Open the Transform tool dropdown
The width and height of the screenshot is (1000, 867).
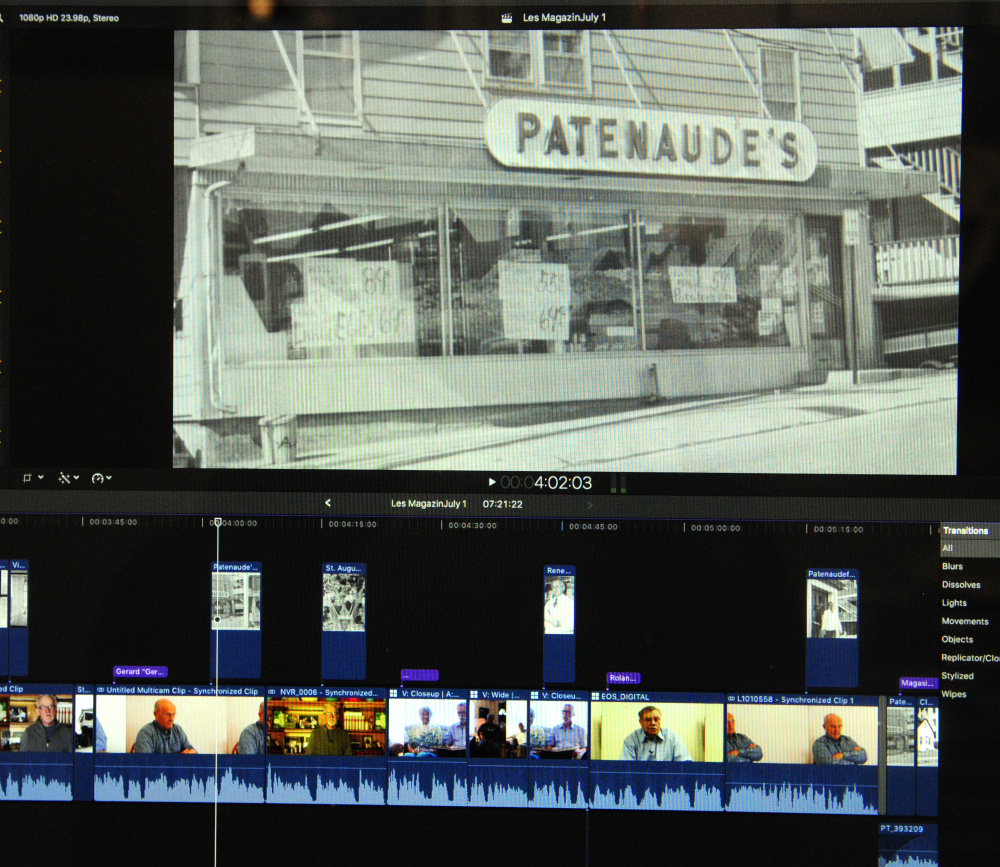(x=33, y=478)
